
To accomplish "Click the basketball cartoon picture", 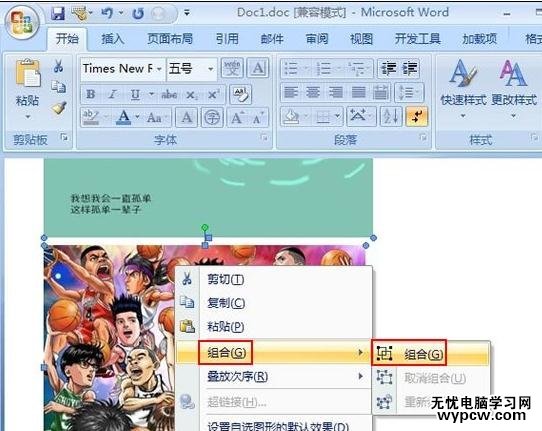I will 109,338.
